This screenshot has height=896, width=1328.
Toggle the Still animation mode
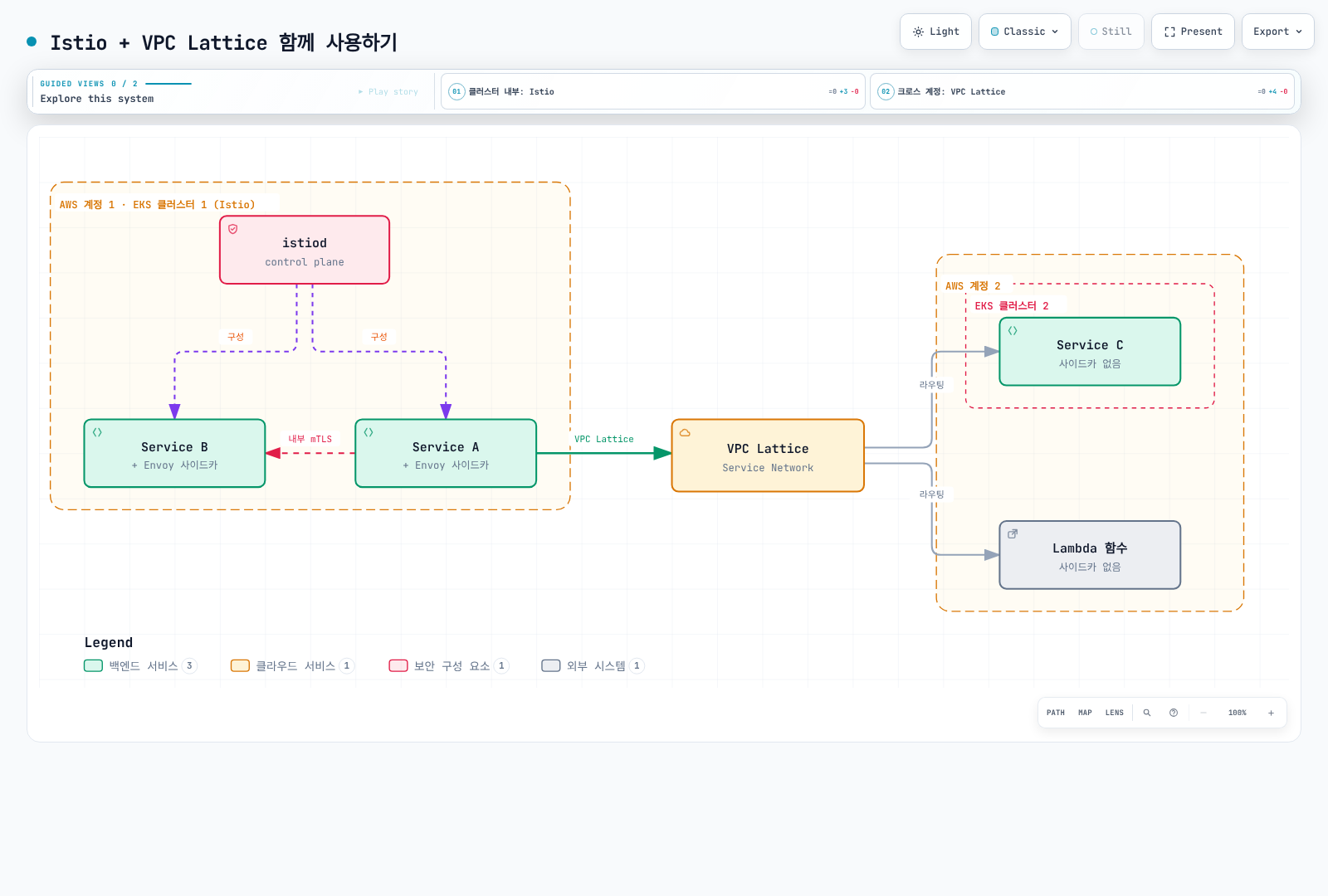pos(1111,32)
